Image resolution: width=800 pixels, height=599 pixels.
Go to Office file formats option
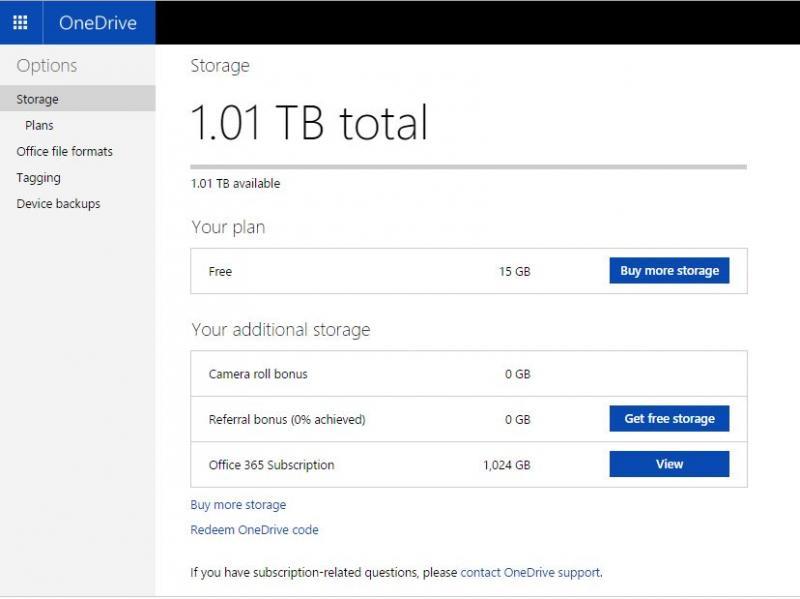[x=64, y=152]
